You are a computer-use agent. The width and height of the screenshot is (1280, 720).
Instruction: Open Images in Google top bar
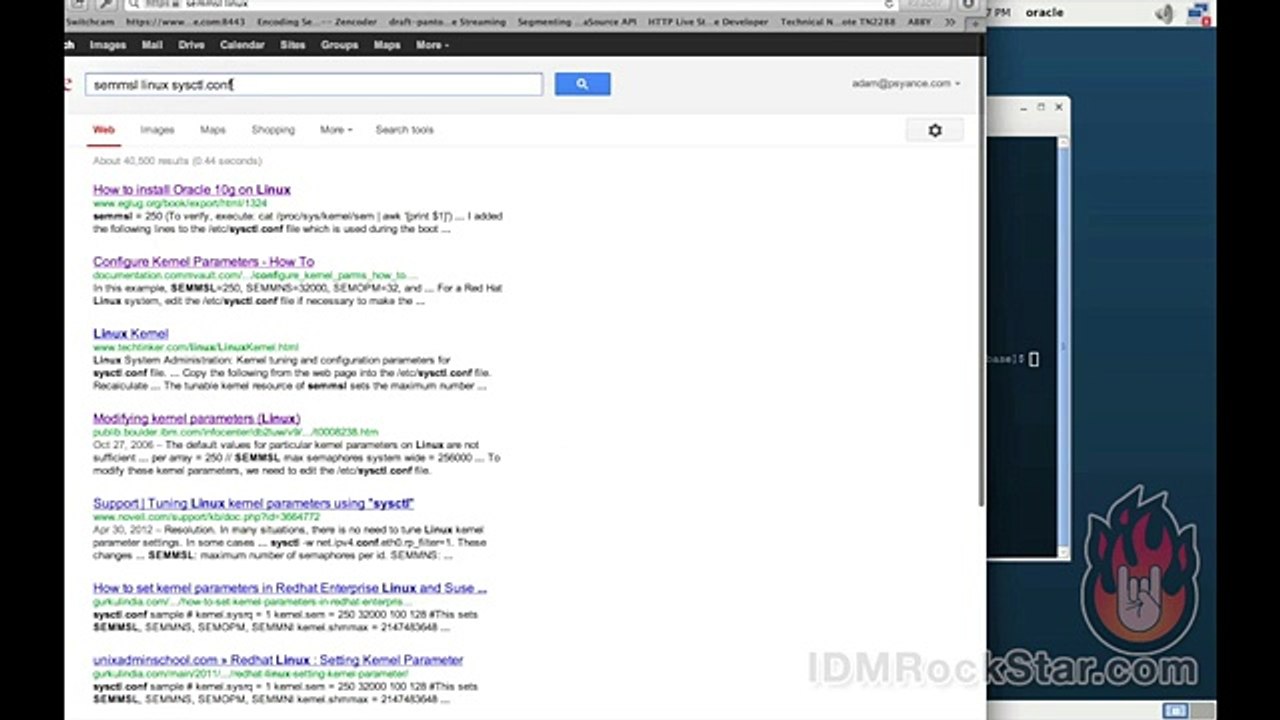(108, 45)
